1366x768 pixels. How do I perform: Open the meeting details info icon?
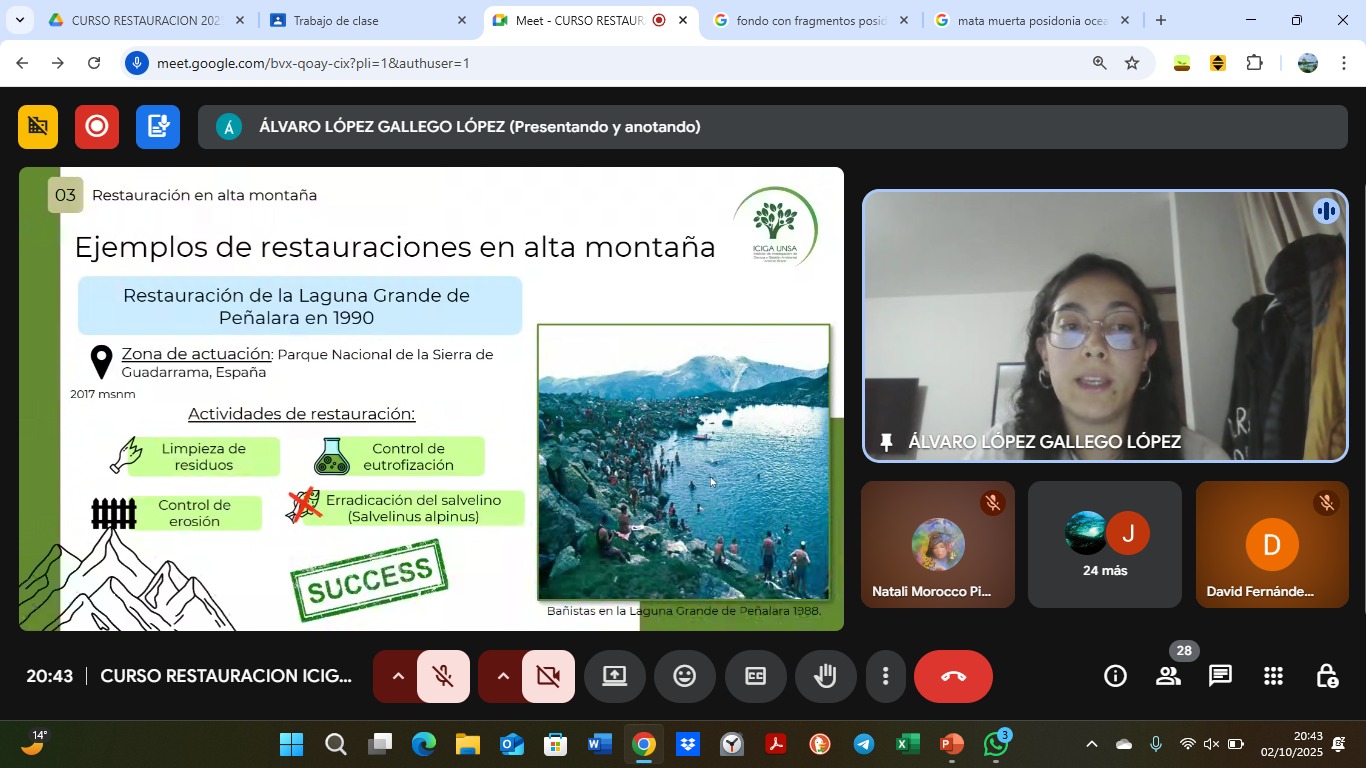pyautogui.click(x=1115, y=677)
